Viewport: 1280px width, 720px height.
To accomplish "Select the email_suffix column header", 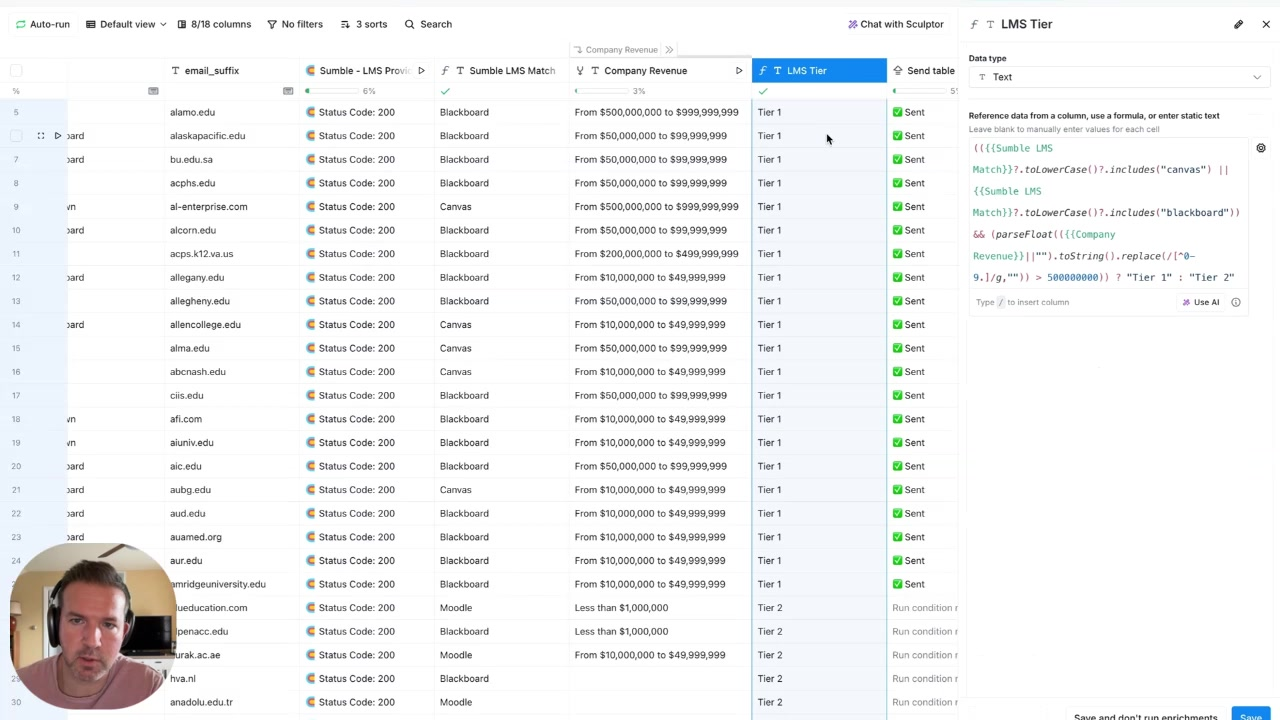I will click(x=234, y=70).
